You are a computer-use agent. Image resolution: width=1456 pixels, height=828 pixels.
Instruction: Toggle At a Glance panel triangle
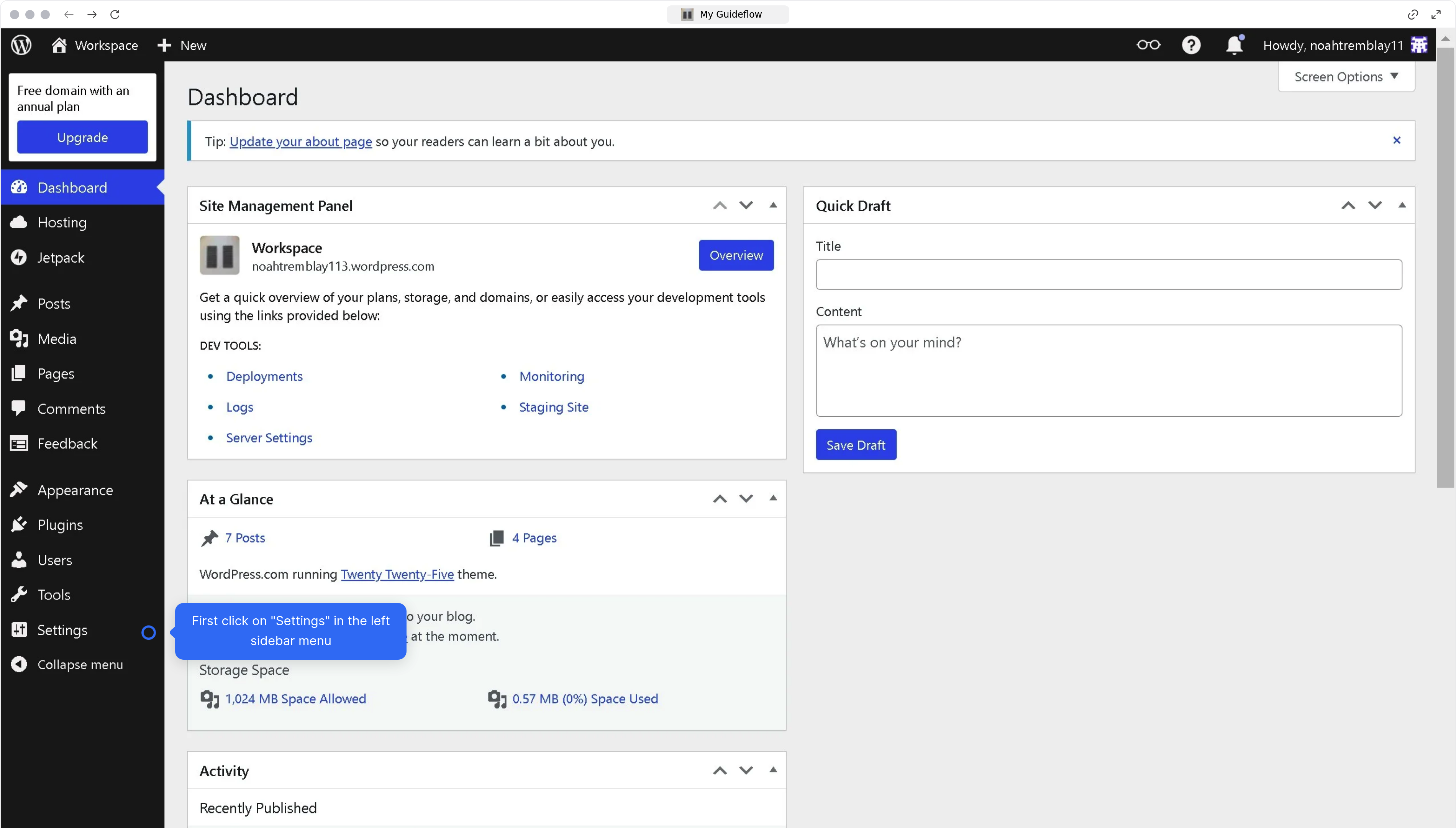(x=773, y=498)
